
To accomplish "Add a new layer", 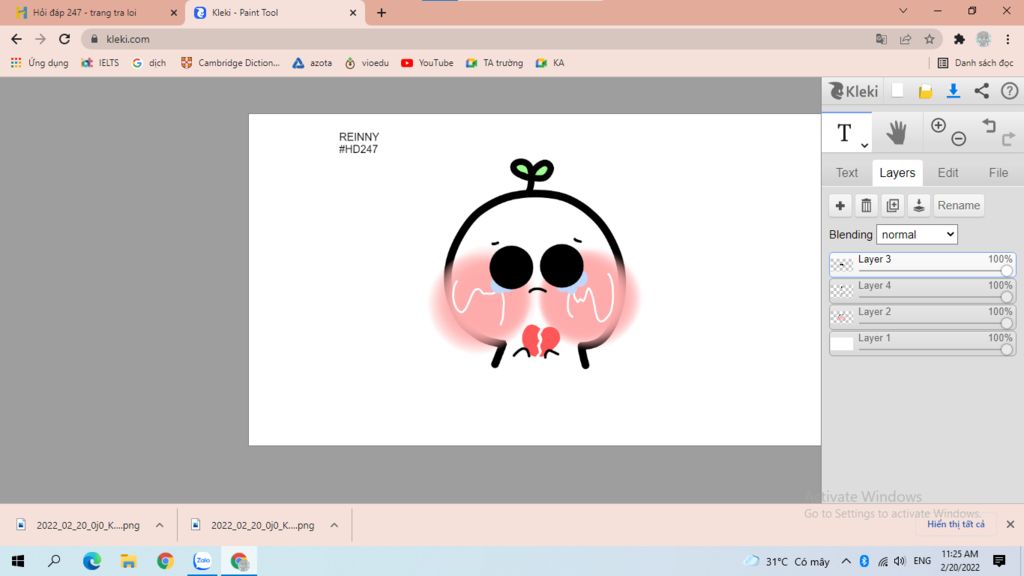I will [x=840, y=206].
